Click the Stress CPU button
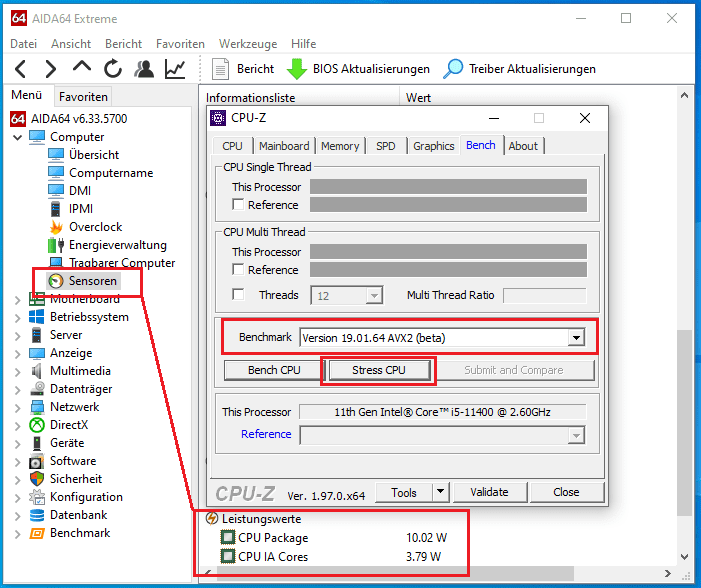 379,370
